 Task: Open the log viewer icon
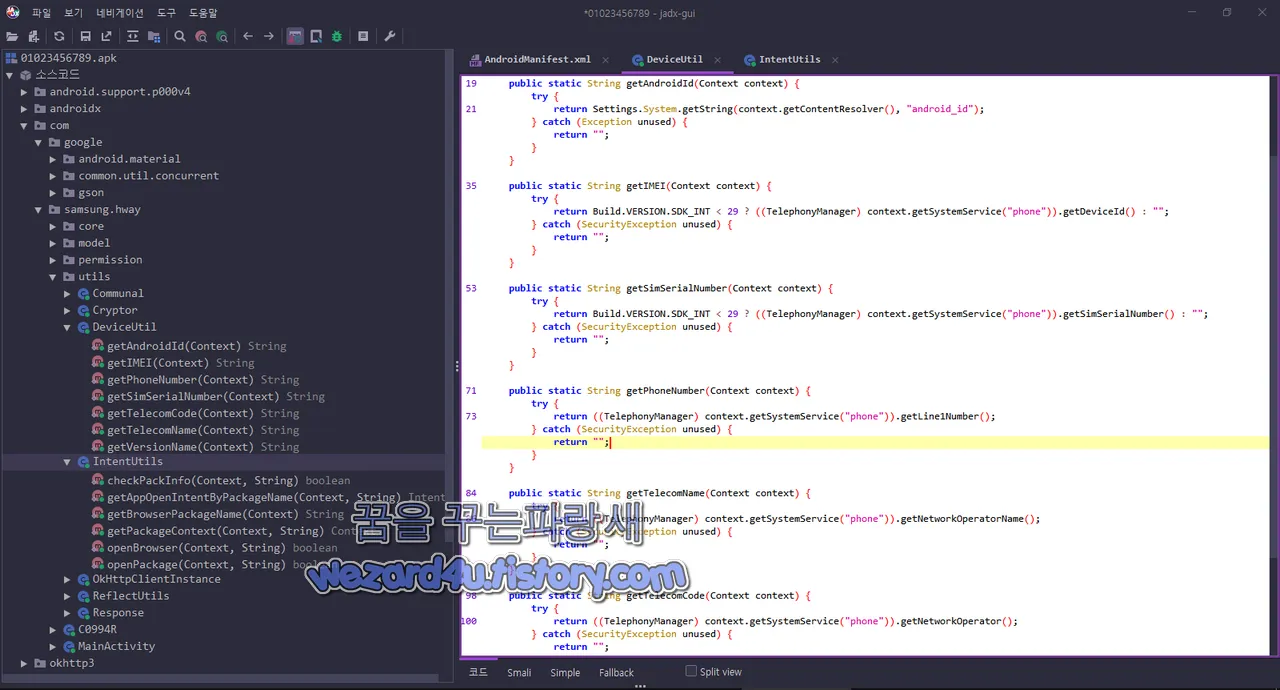coord(363,36)
